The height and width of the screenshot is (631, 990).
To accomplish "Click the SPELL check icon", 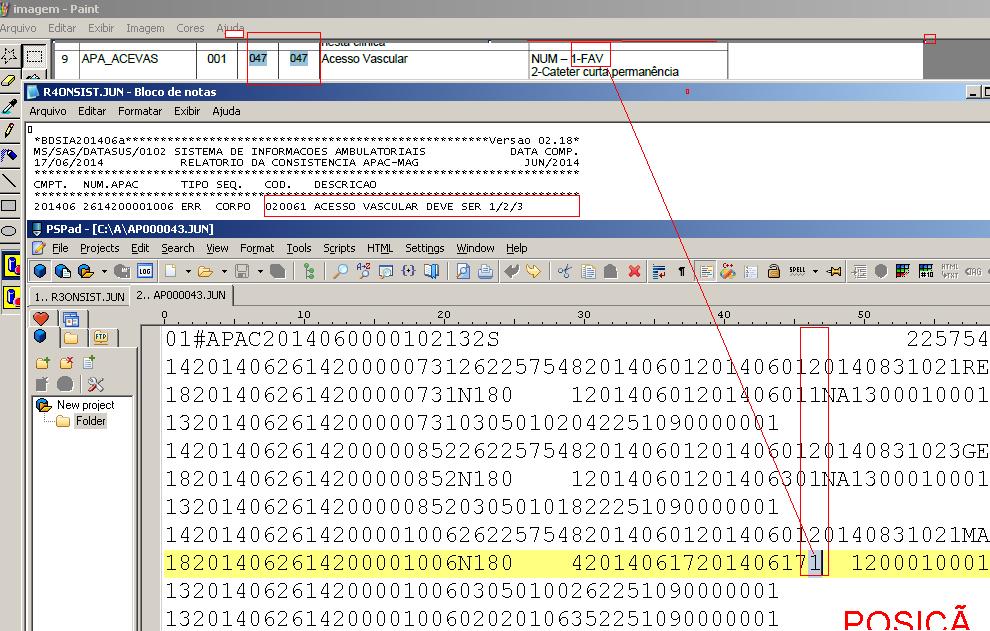I will [797, 271].
